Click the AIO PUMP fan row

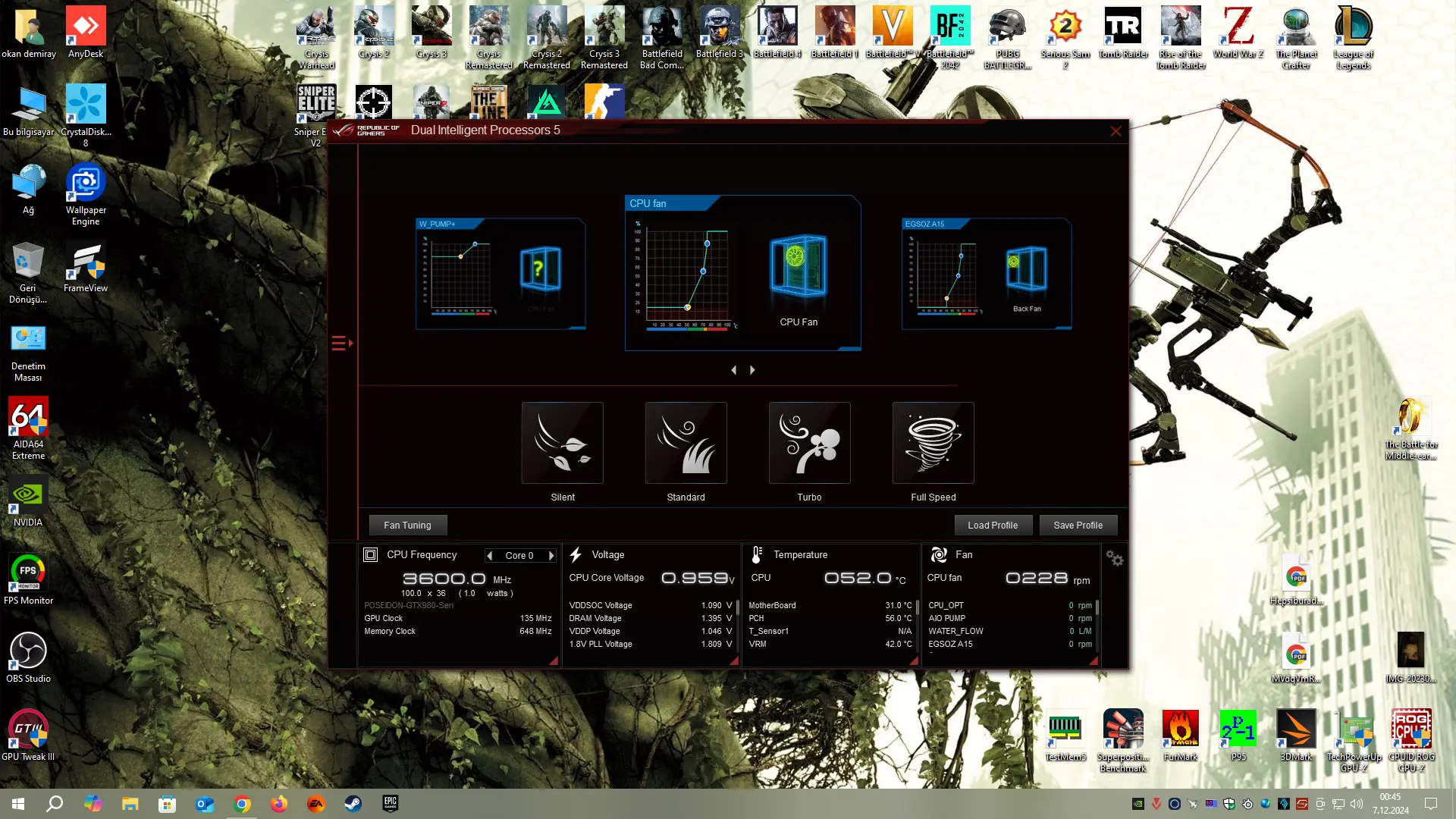(x=1010, y=618)
